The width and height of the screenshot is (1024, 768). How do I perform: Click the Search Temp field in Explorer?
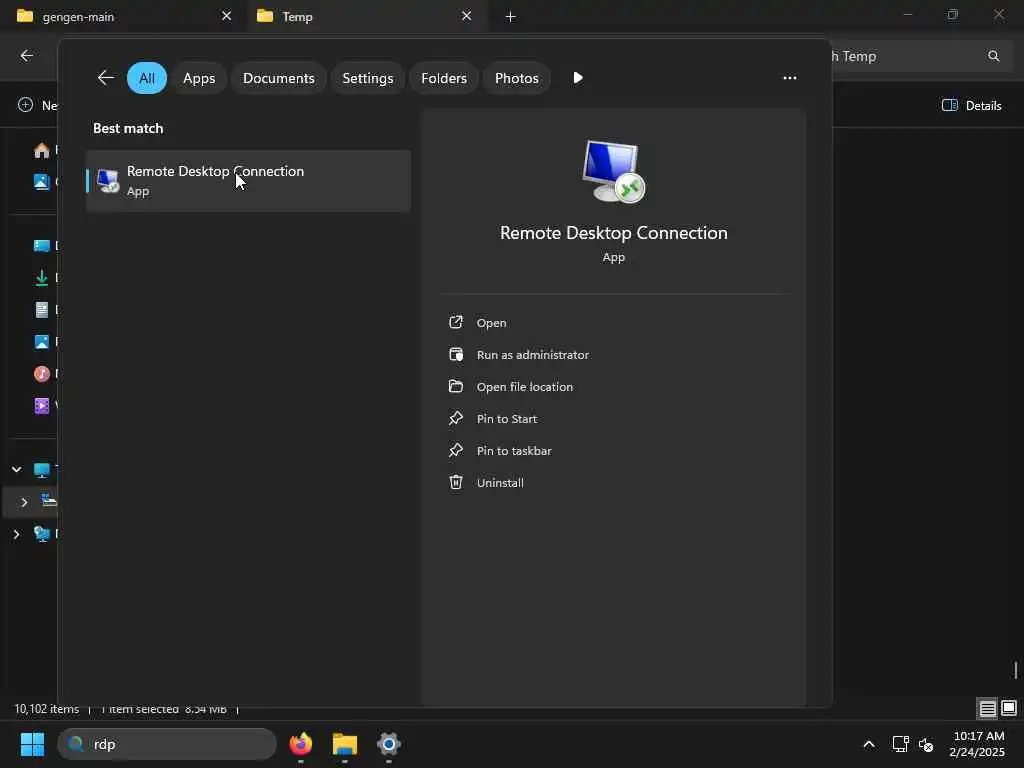[x=921, y=56]
